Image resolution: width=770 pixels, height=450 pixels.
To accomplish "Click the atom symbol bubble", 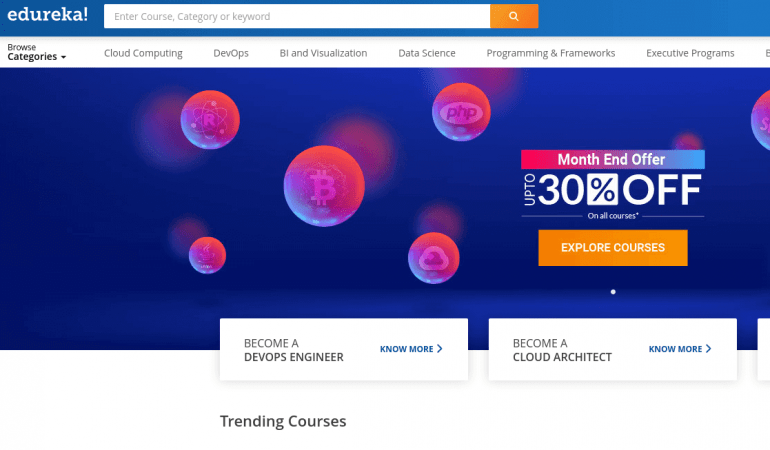I will 209,120.
